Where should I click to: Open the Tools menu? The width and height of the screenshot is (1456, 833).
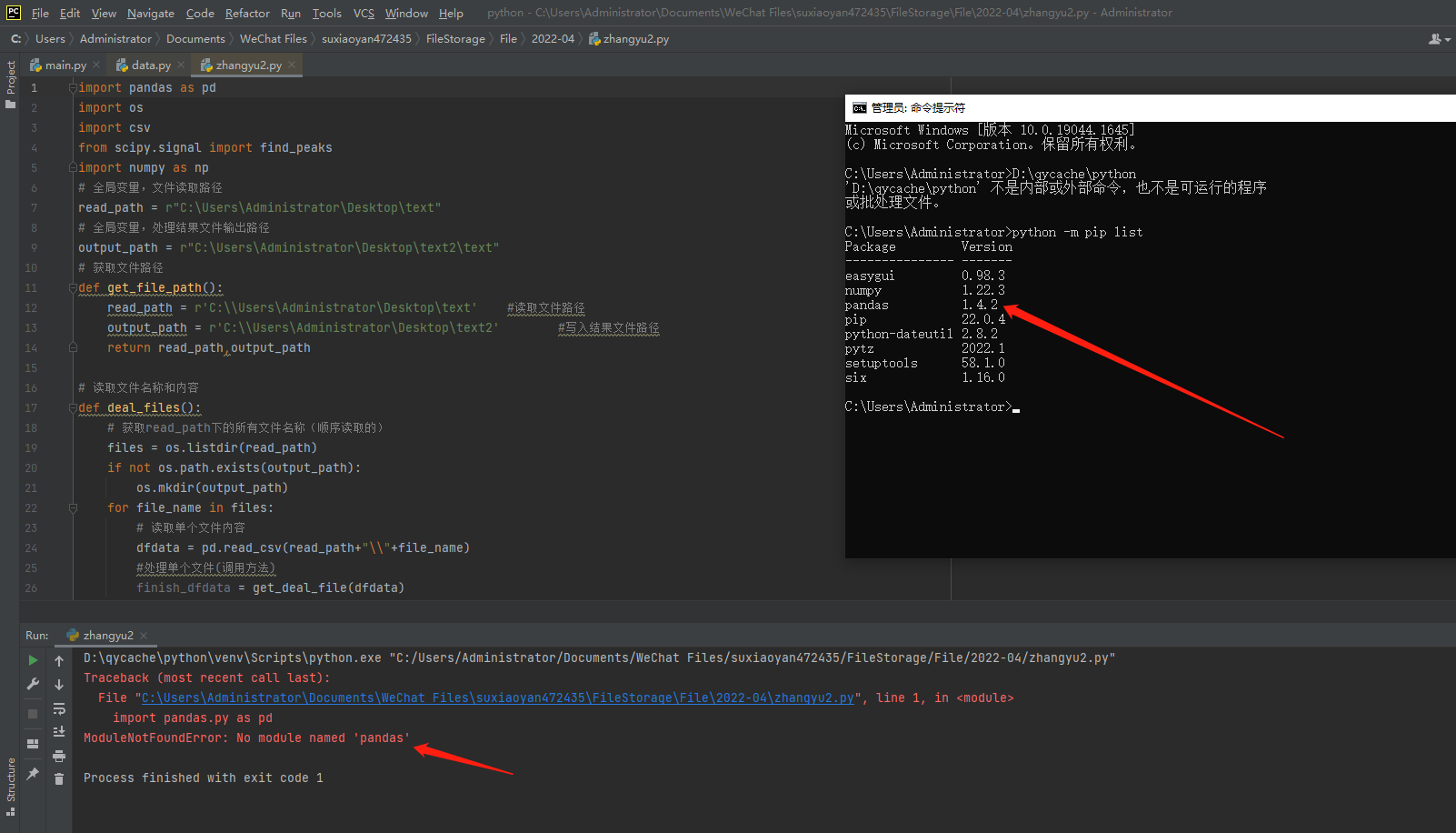[327, 13]
